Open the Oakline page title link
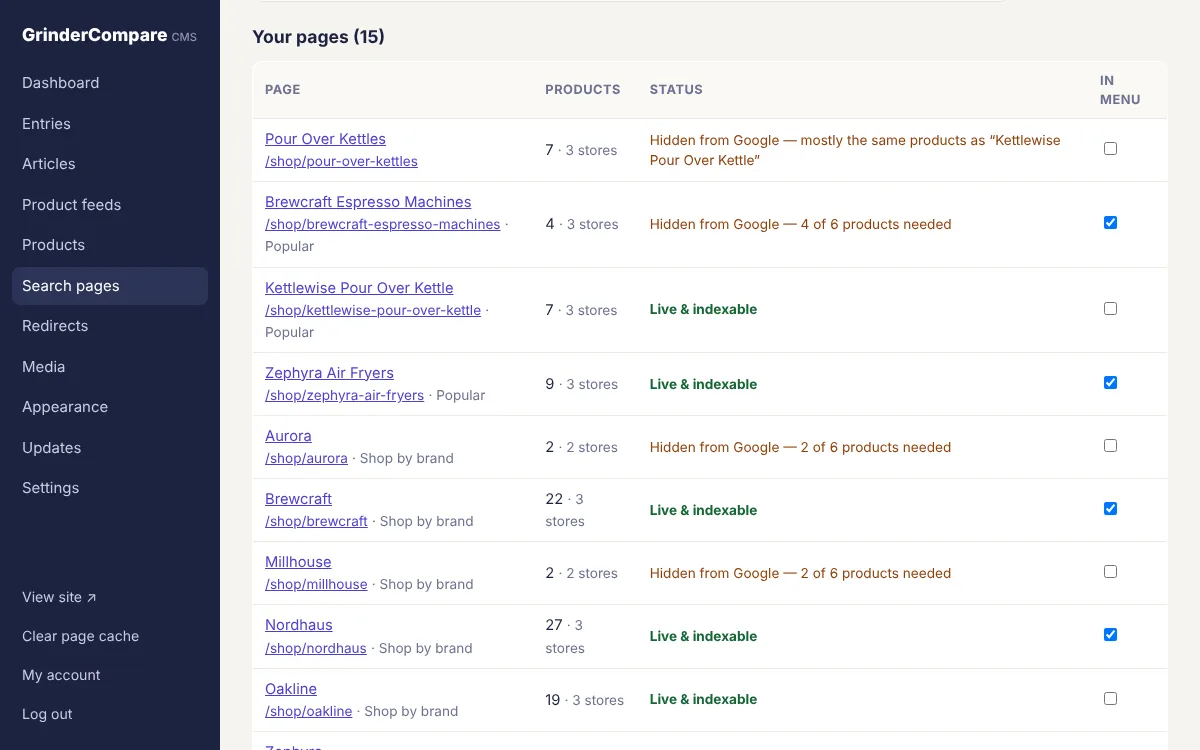Viewport: 1200px width, 750px height. click(291, 689)
